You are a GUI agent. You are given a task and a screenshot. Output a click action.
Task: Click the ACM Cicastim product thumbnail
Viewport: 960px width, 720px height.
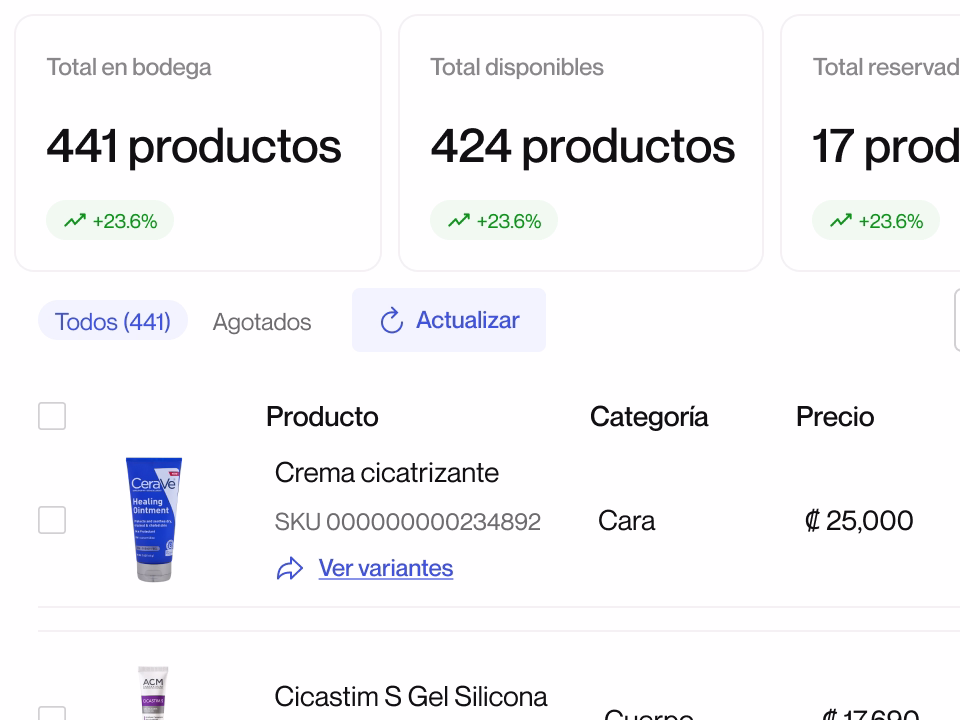153,693
